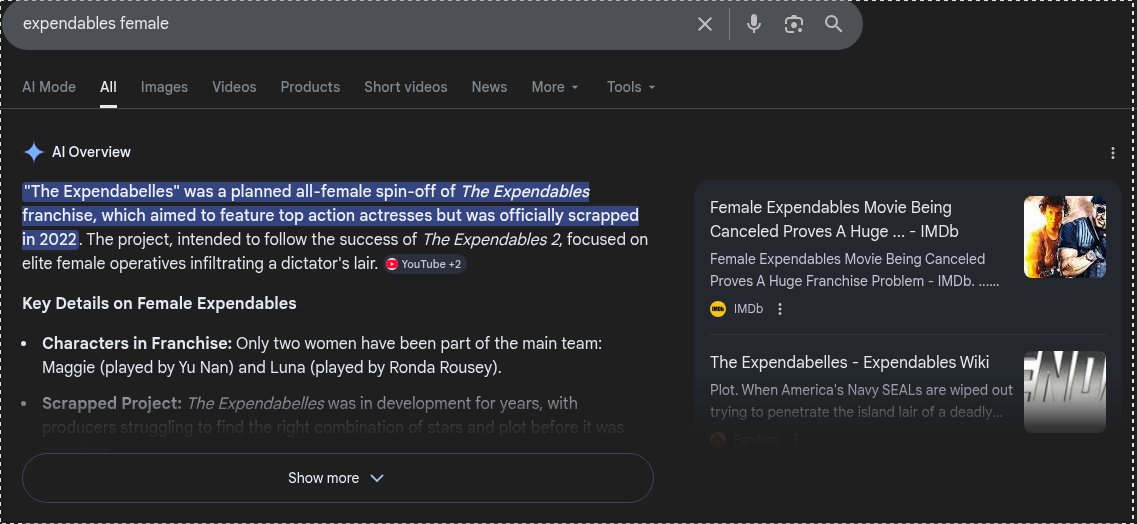Open The Expendabelles - Expendables Wiki link
Screen dimensions: 1137x524
point(849,362)
